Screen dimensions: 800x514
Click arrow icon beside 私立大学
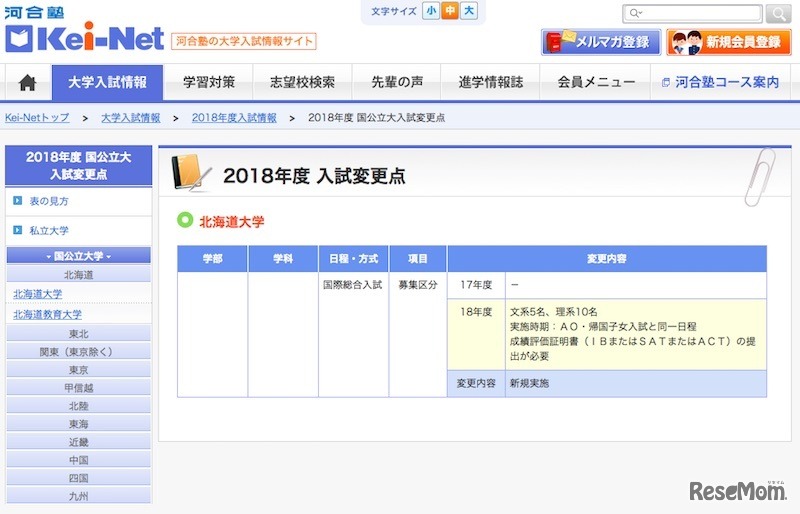[17, 230]
